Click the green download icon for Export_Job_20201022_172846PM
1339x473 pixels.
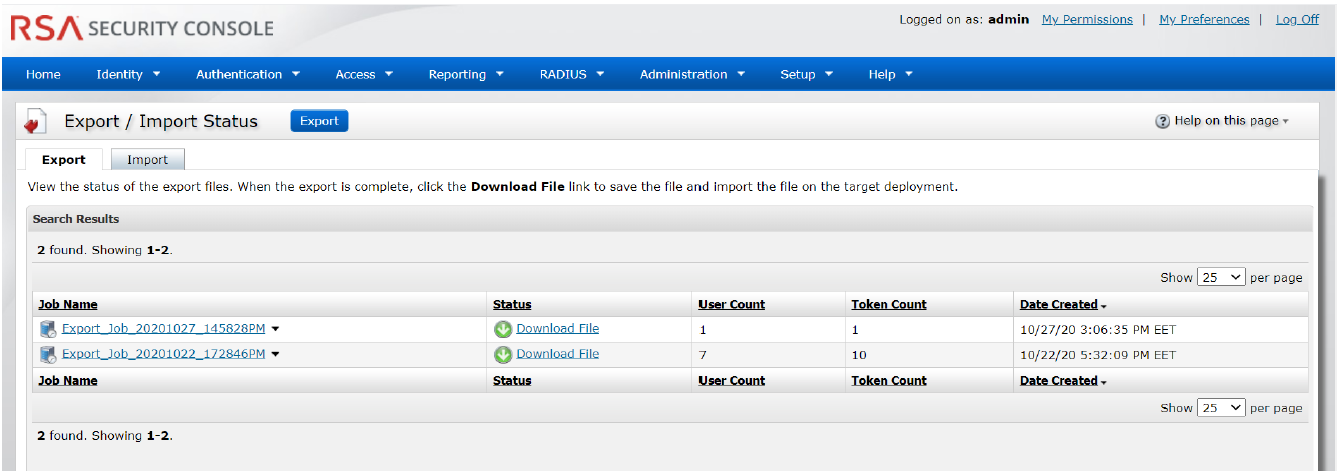[503, 354]
